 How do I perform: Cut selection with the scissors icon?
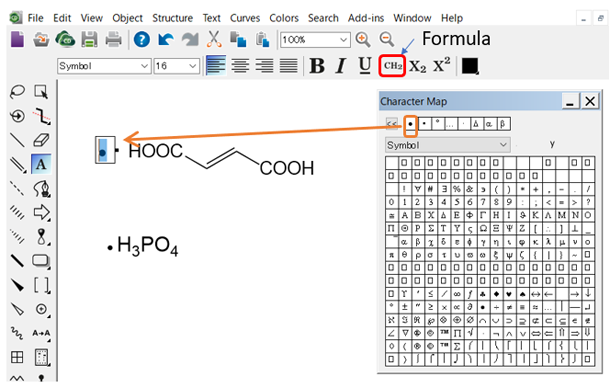tap(214, 39)
